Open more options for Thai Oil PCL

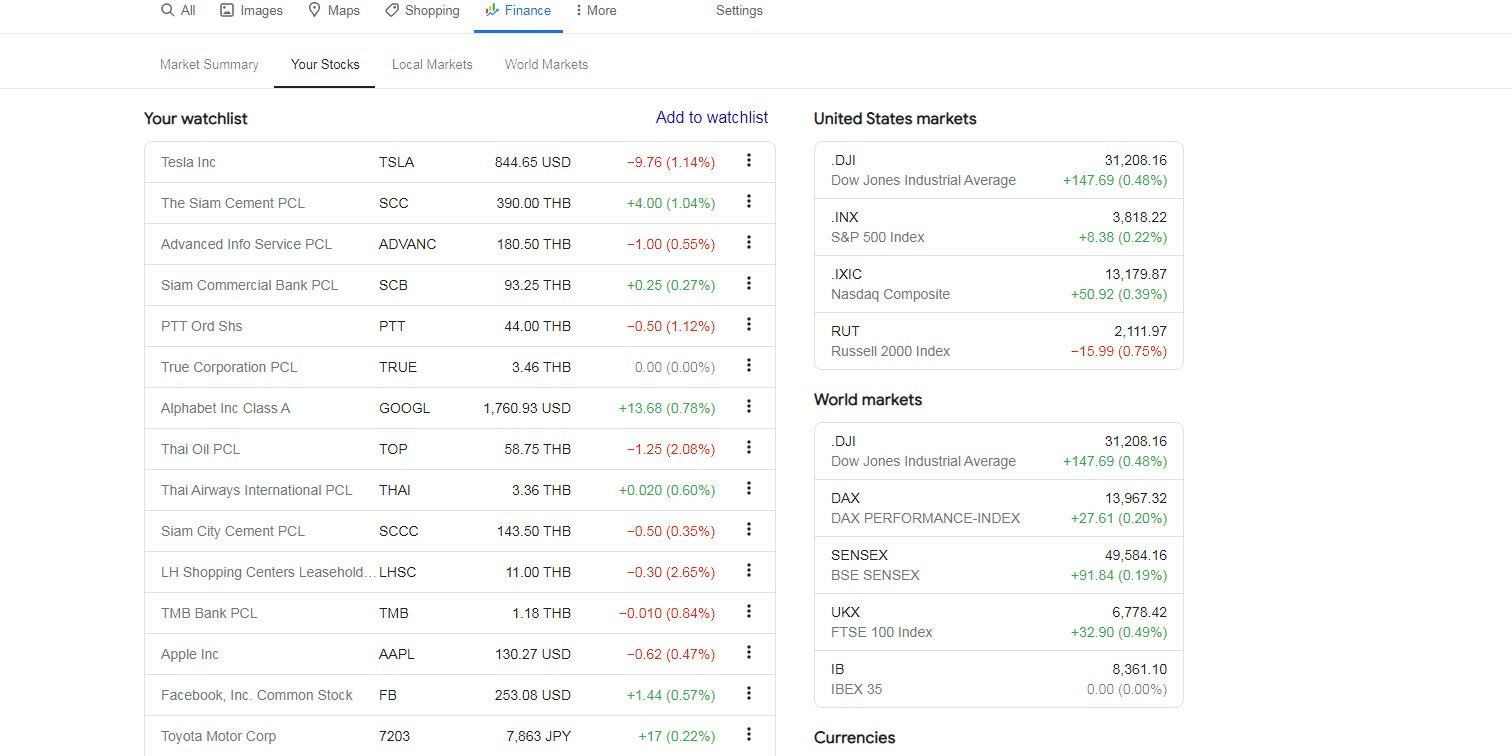748,448
